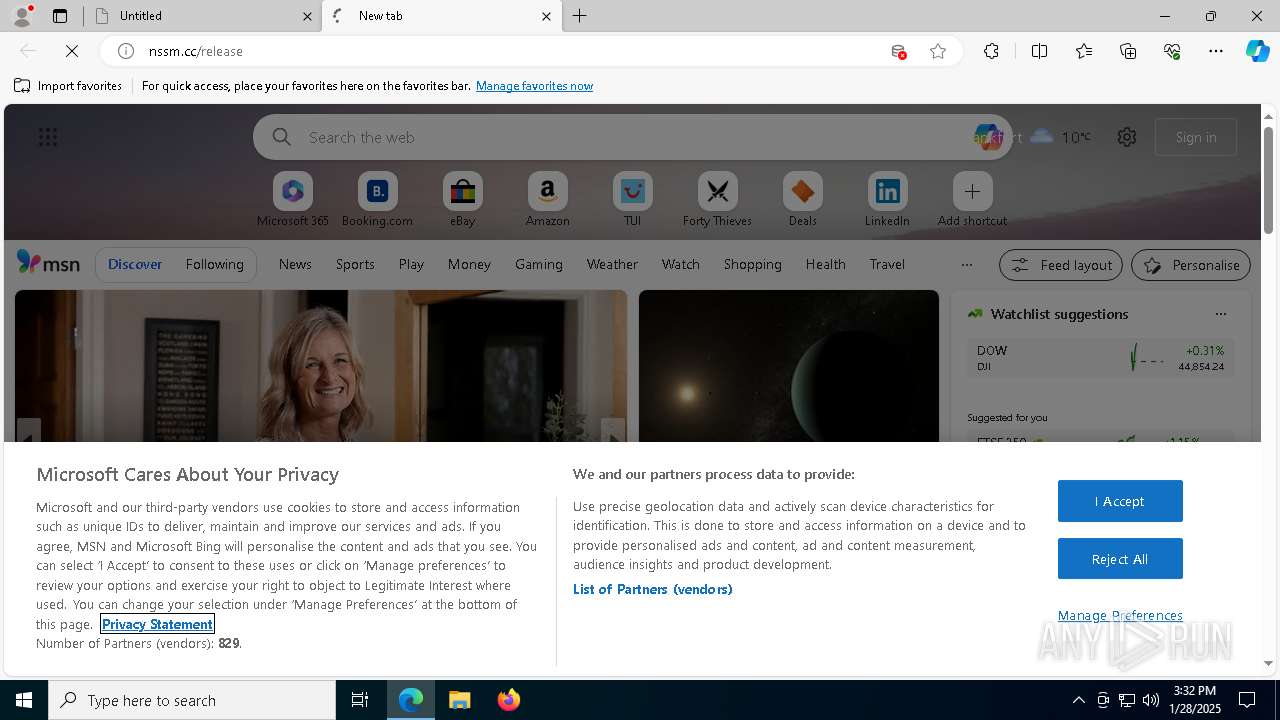Open TUI shortcut
The width and height of the screenshot is (1280, 720).
click(x=632, y=200)
